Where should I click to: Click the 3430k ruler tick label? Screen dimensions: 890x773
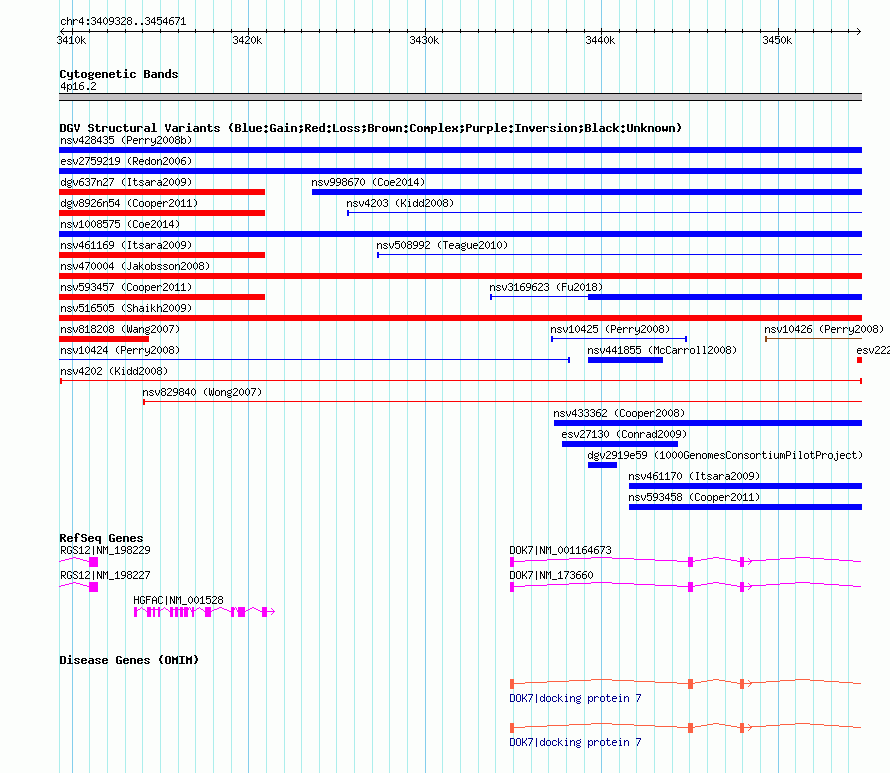pyautogui.click(x=424, y=40)
